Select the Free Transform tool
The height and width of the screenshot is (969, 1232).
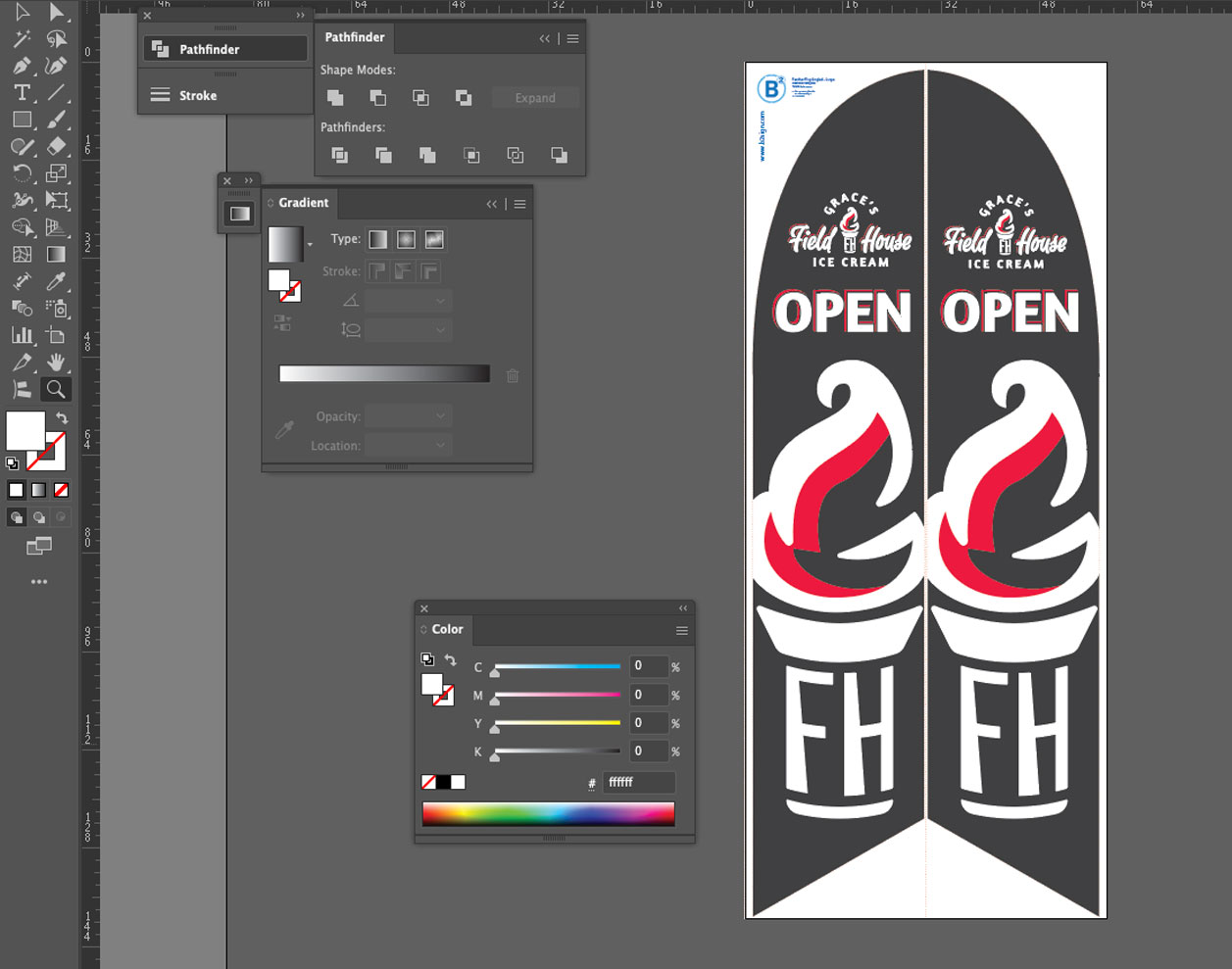coord(57,200)
